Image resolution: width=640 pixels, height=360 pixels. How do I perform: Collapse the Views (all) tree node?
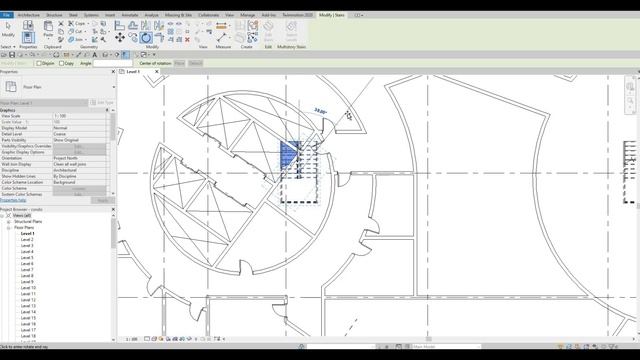(2, 216)
